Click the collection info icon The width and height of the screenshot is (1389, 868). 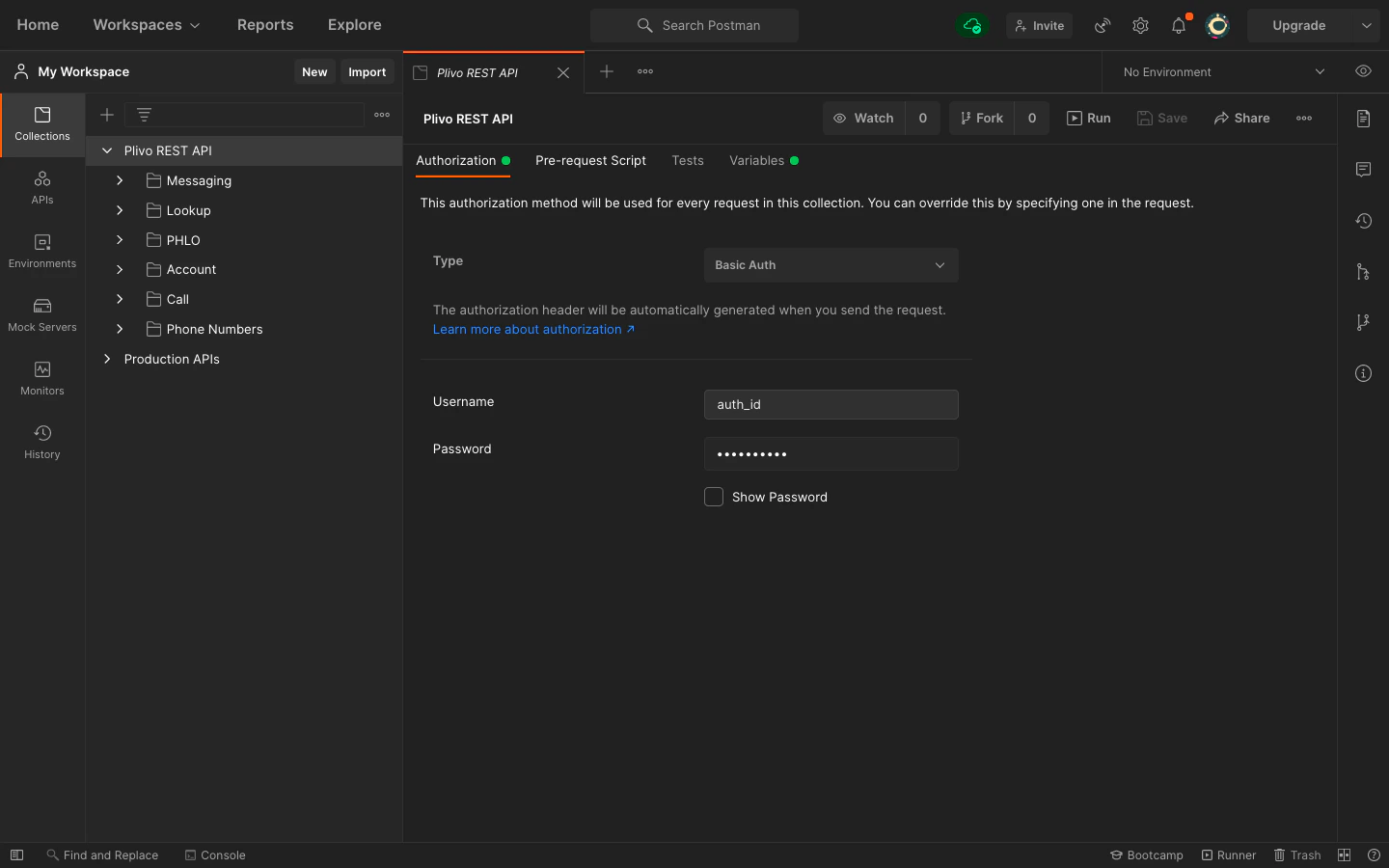(1363, 373)
